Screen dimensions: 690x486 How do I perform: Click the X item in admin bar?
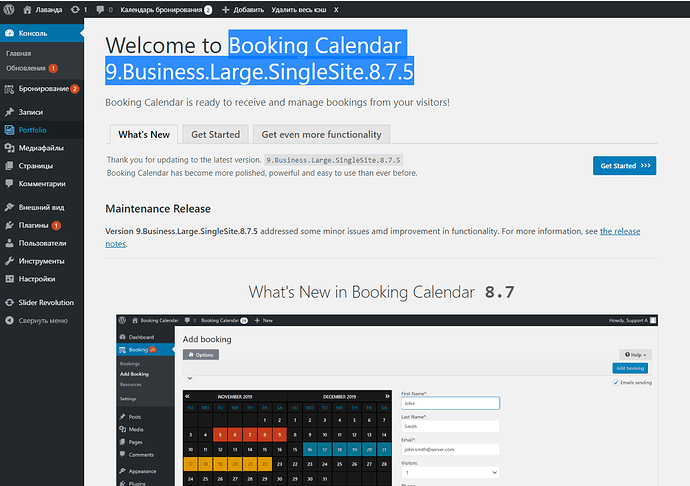pos(336,10)
